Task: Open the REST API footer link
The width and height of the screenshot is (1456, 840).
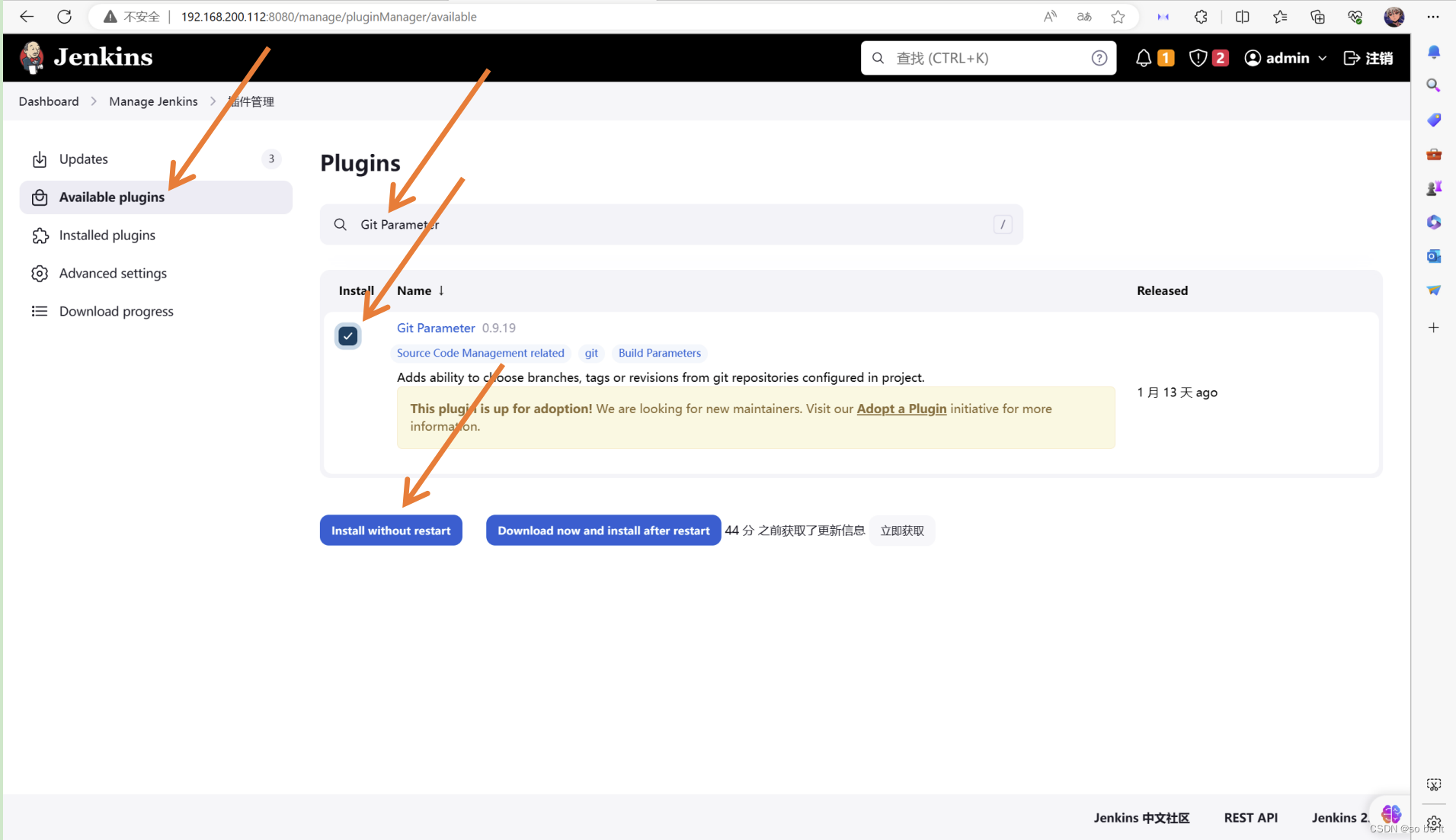Action: pos(1250,817)
